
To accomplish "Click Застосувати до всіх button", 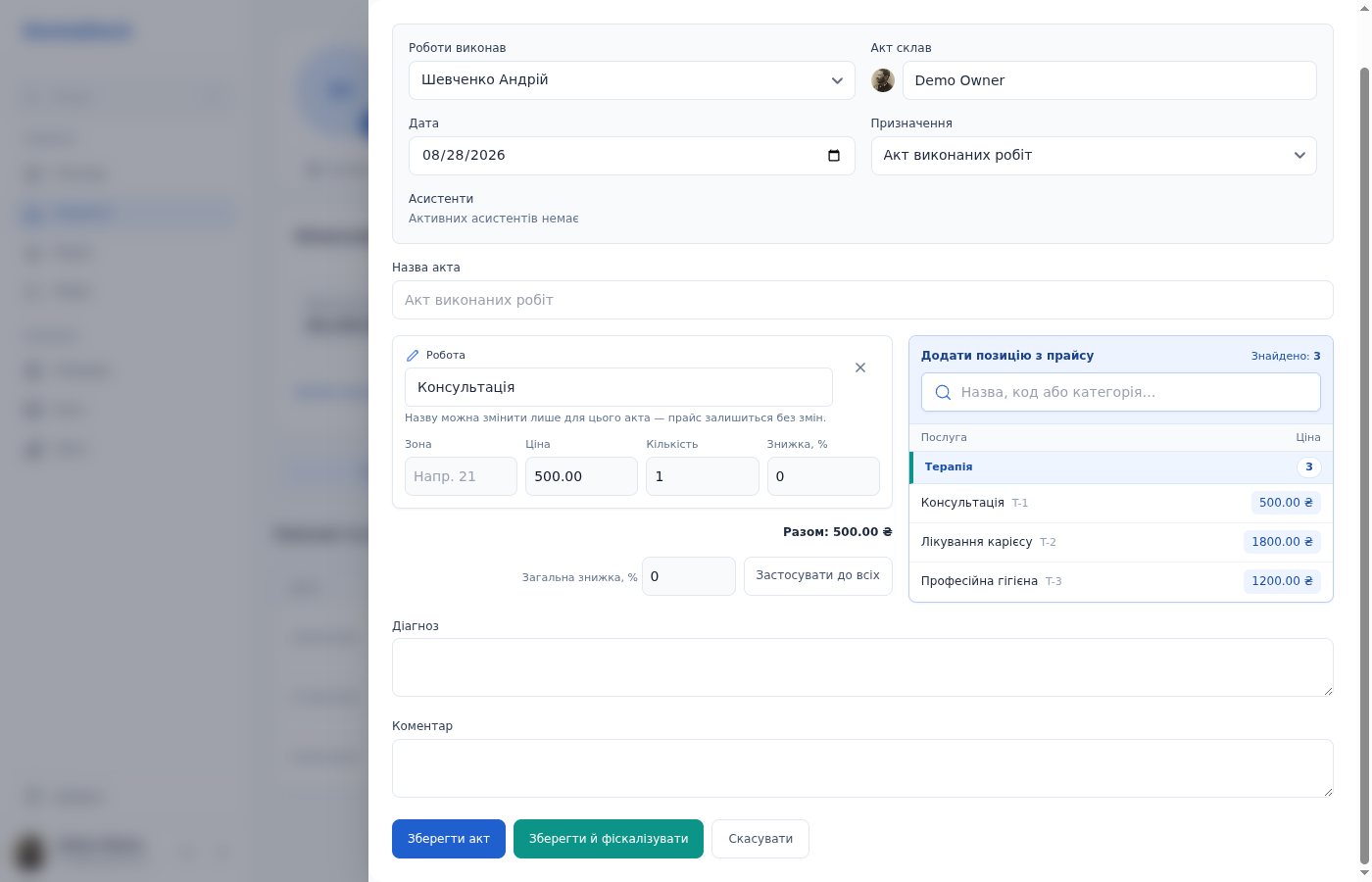I will tap(818, 576).
